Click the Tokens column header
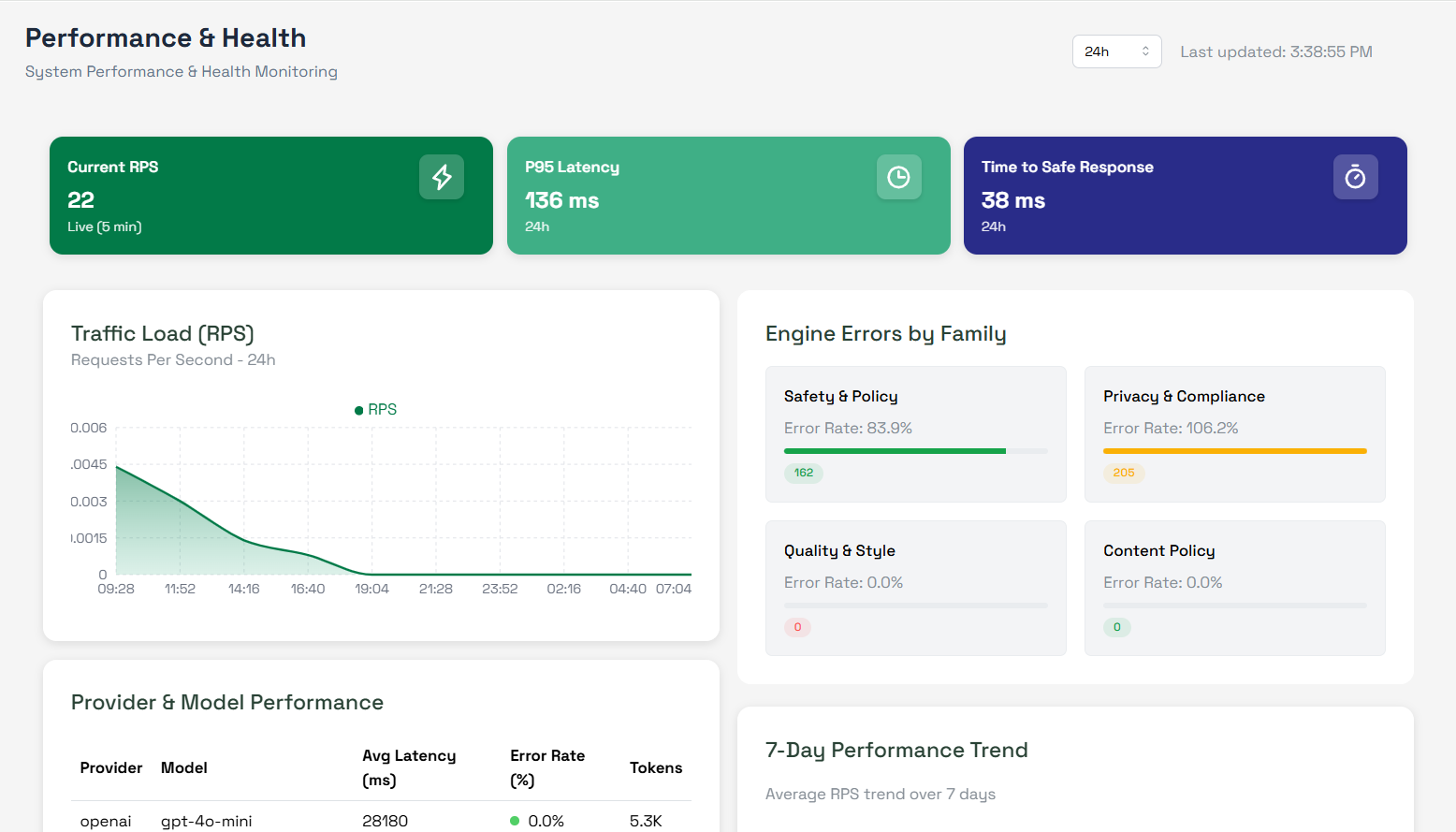This screenshot has width=1456, height=832. (655, 767)
